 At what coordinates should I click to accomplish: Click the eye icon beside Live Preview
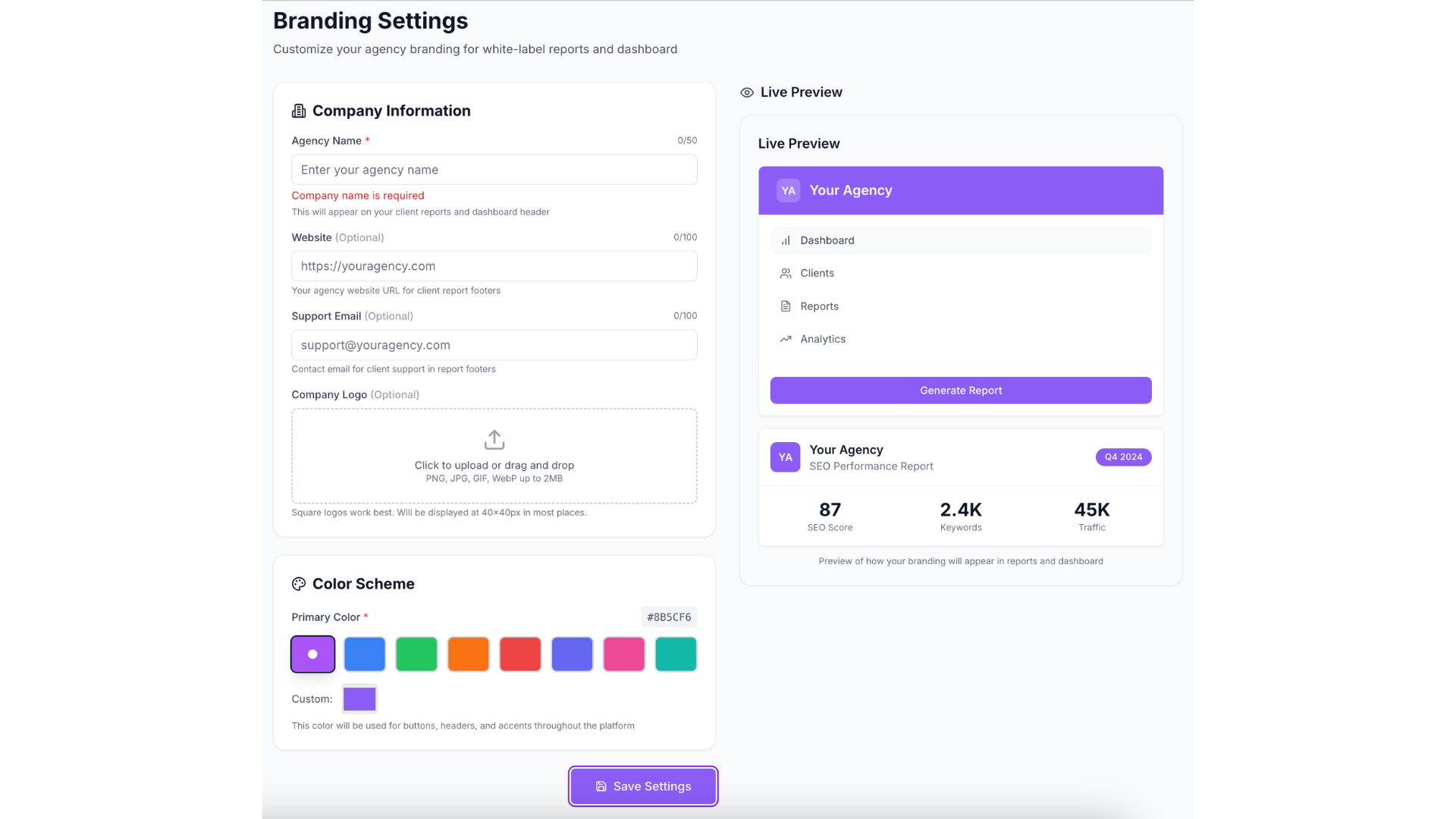pos(747,93)
